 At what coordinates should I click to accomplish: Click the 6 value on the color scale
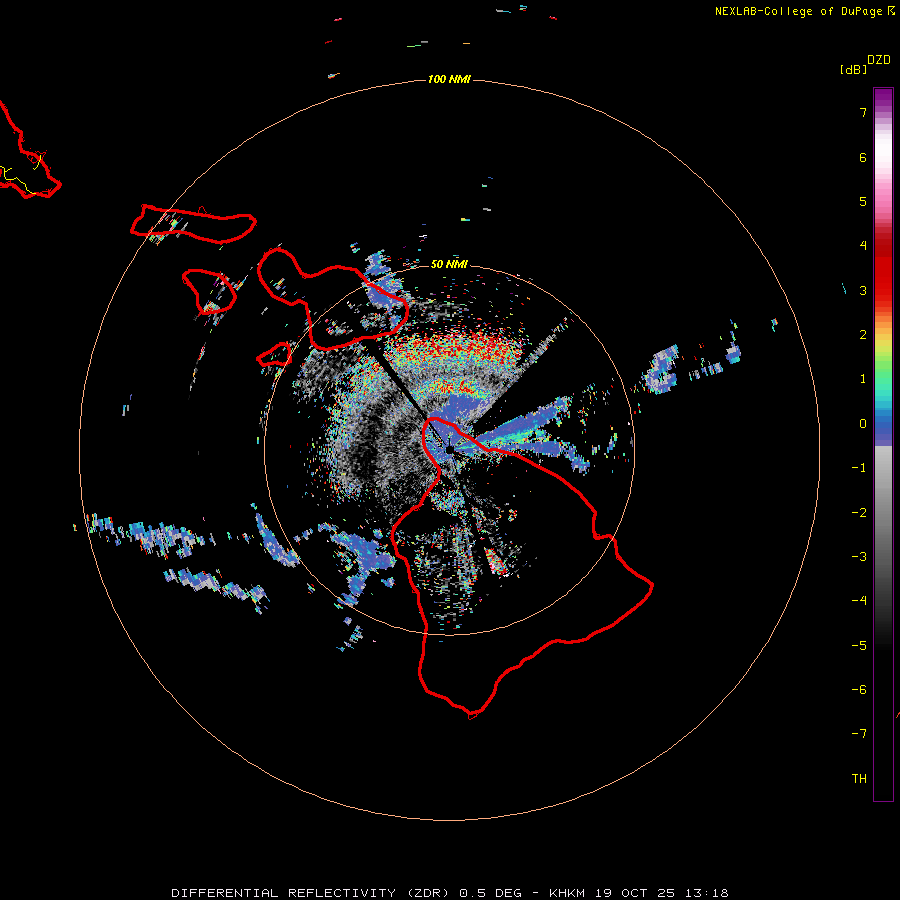point(863,157)
